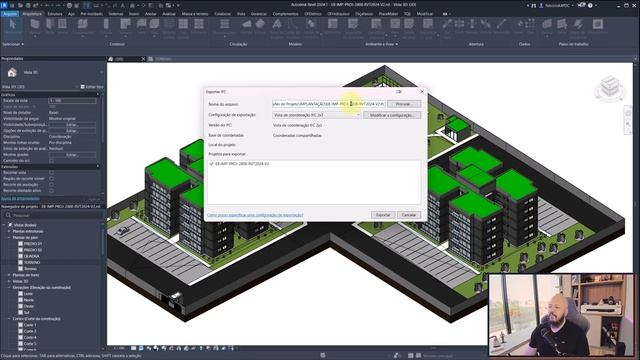Click the 3D view house icon in Properties

[x=12, y=73]
